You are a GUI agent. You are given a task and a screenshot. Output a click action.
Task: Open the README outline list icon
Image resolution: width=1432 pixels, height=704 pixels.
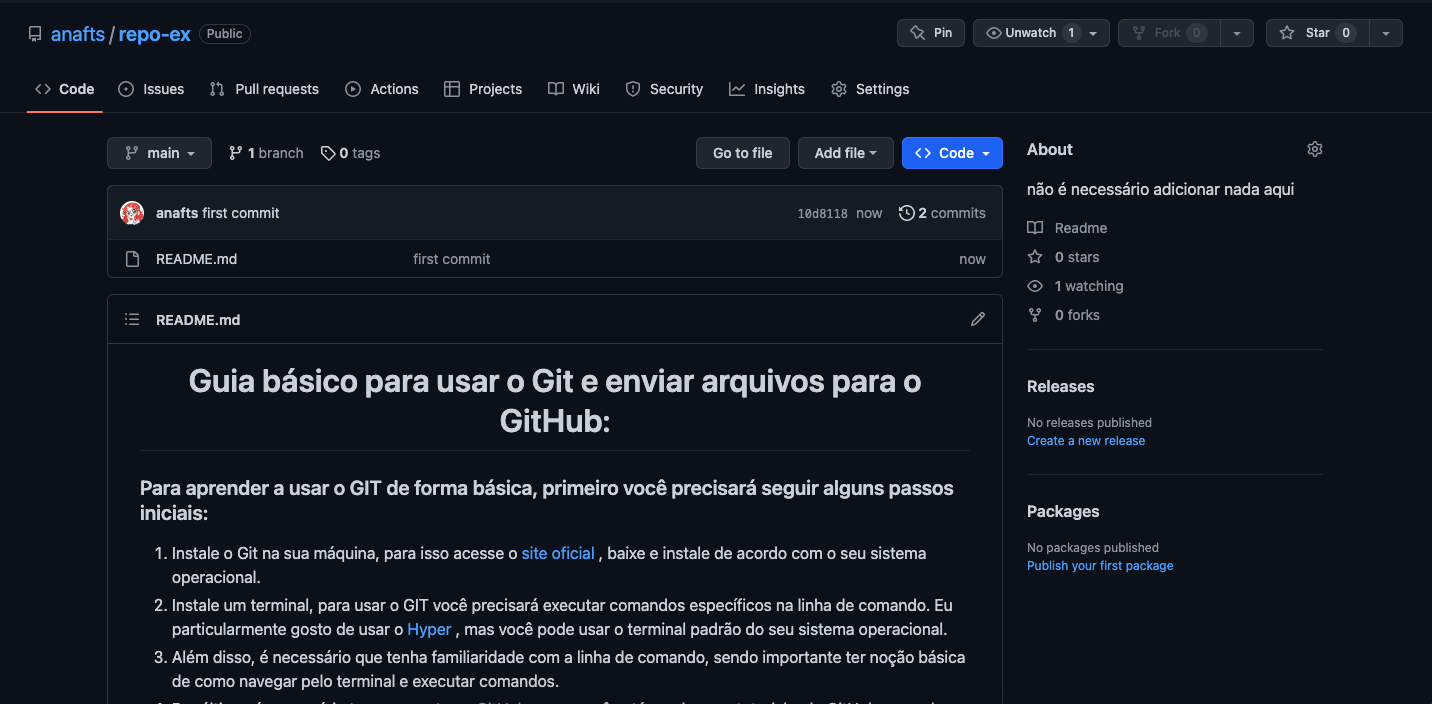pyautogui.click(x=132, y=320)
